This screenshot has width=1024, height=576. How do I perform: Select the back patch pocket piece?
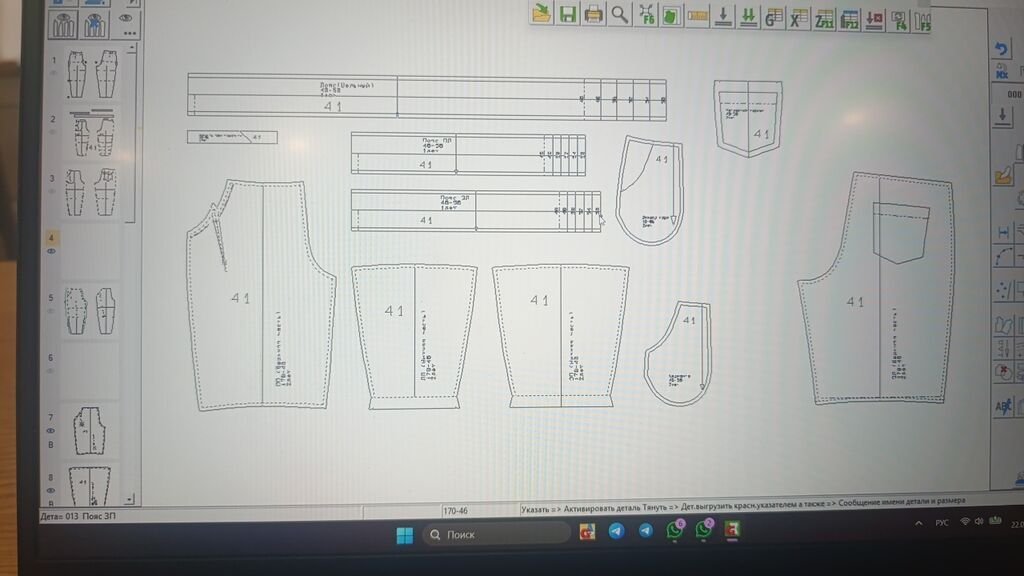(x=748, y=118)
